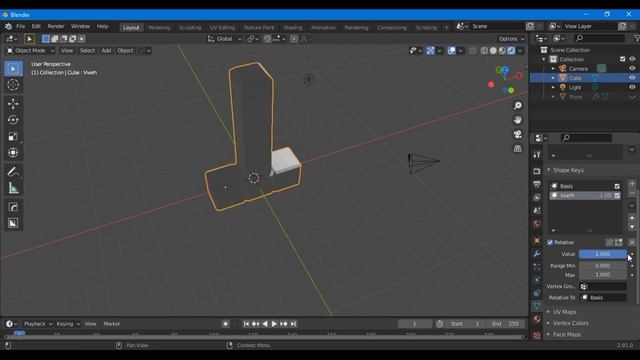Activate the Scale tool
Image resolution: width=640 pixels, height=360 pixels.
(13, 136)
